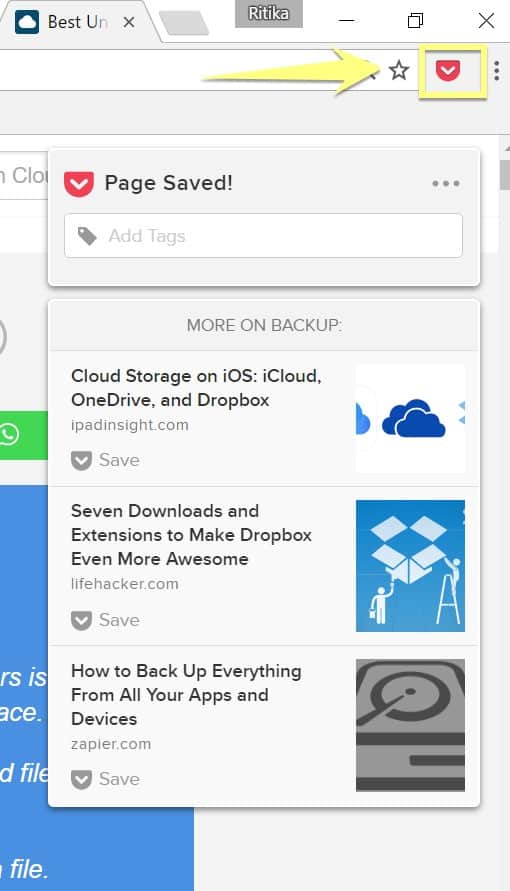Image resolution: width=510 pixels, height=891 pixels.
Task: Close the Best Un browser tab
Action: coord(129,22)
